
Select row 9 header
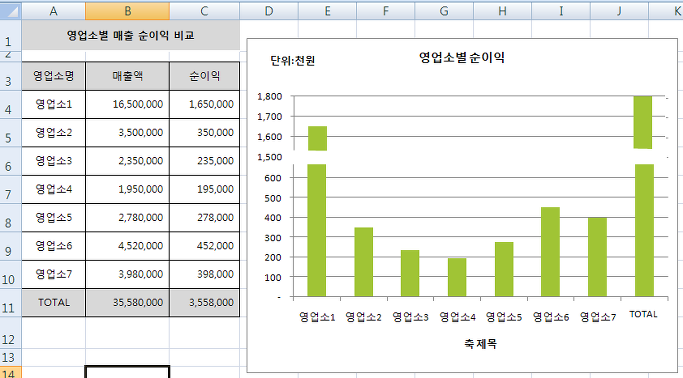click(x=10, y=246)
